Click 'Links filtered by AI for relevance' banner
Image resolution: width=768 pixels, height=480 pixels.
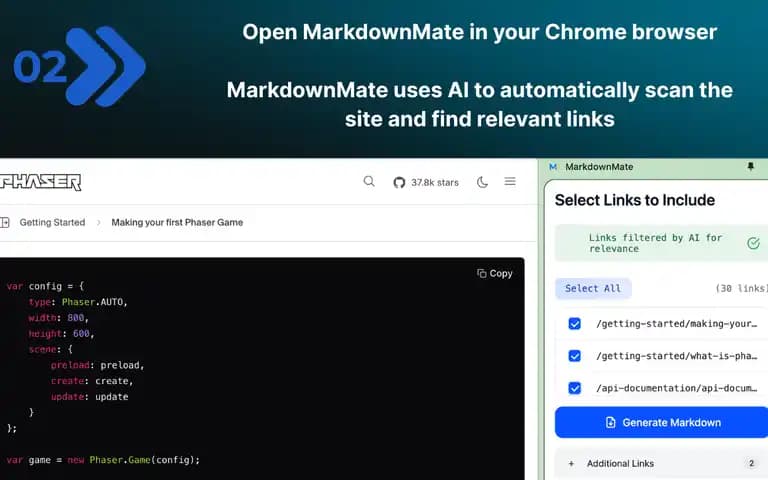click(661, 243)
